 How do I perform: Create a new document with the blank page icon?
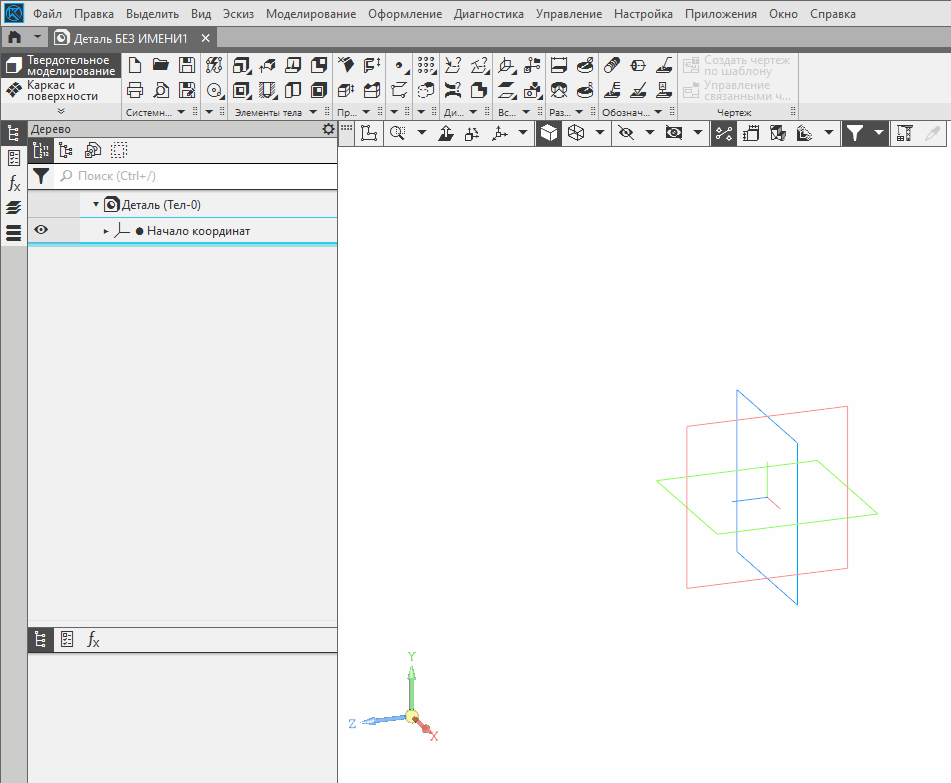point(135,66)
